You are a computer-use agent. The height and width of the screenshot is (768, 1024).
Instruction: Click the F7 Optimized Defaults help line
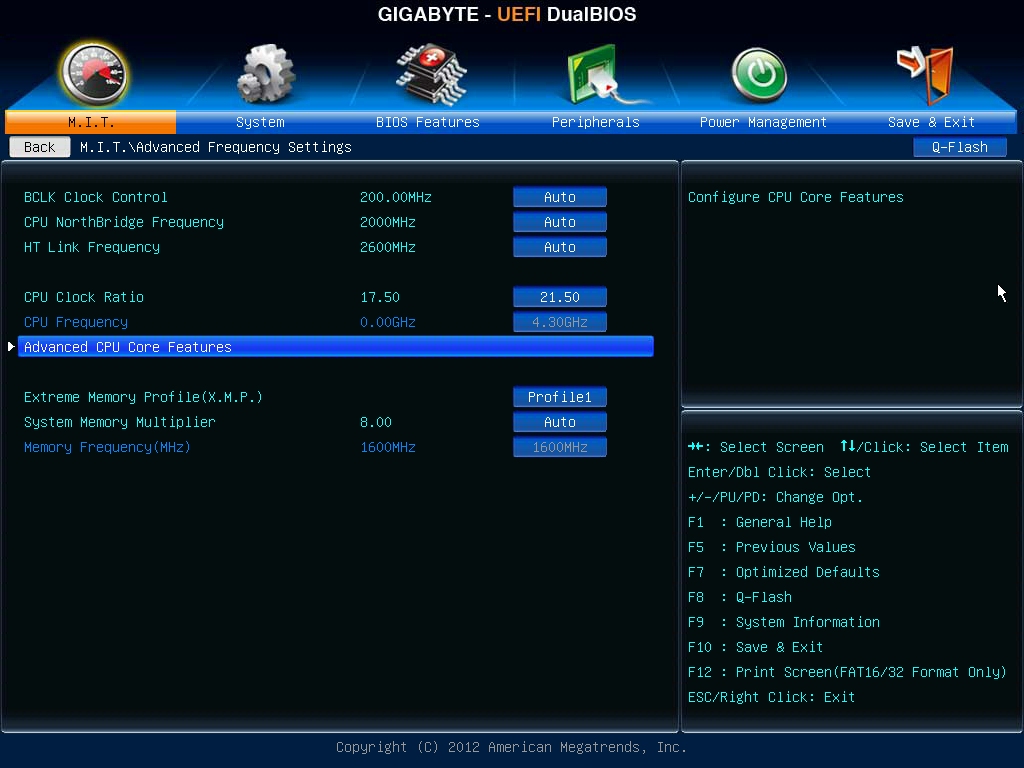click(784, 572)
